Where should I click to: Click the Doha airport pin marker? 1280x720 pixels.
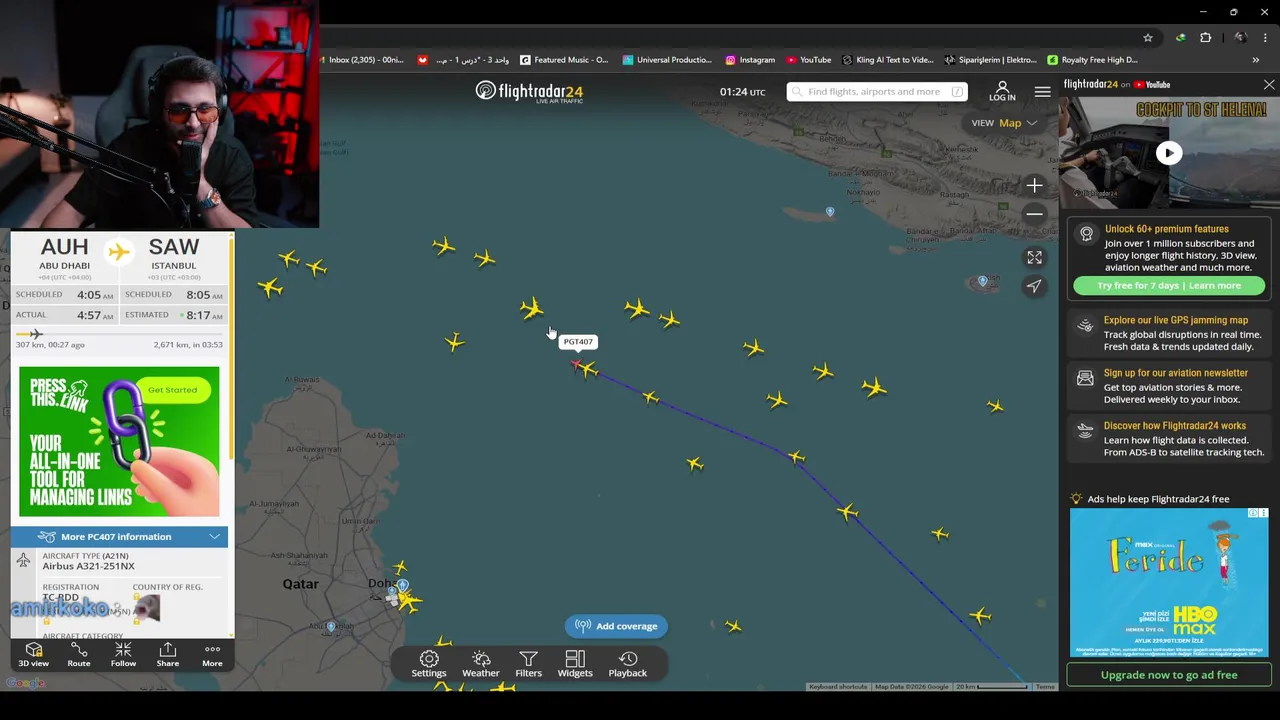402,586
